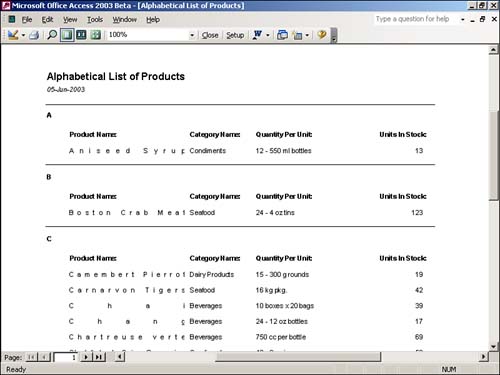The height and width of the screenshot is (375, 500).
Task: Open the View button dropdown arrow
Action: pyautogui.click(x=23, y=35)
